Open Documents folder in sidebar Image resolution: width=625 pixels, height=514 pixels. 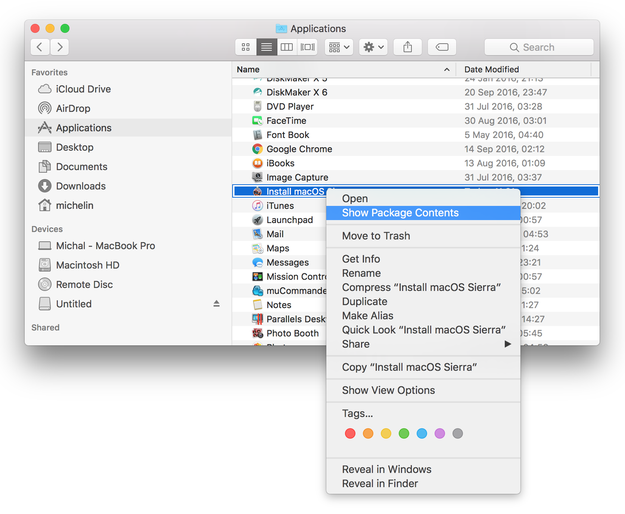pos(128,167)
